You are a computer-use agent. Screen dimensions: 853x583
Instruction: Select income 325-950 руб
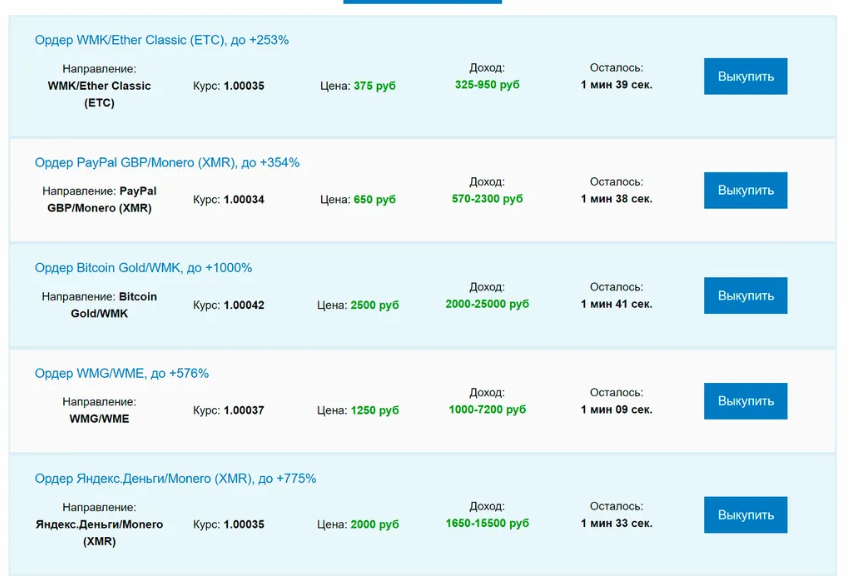[487, 85]
